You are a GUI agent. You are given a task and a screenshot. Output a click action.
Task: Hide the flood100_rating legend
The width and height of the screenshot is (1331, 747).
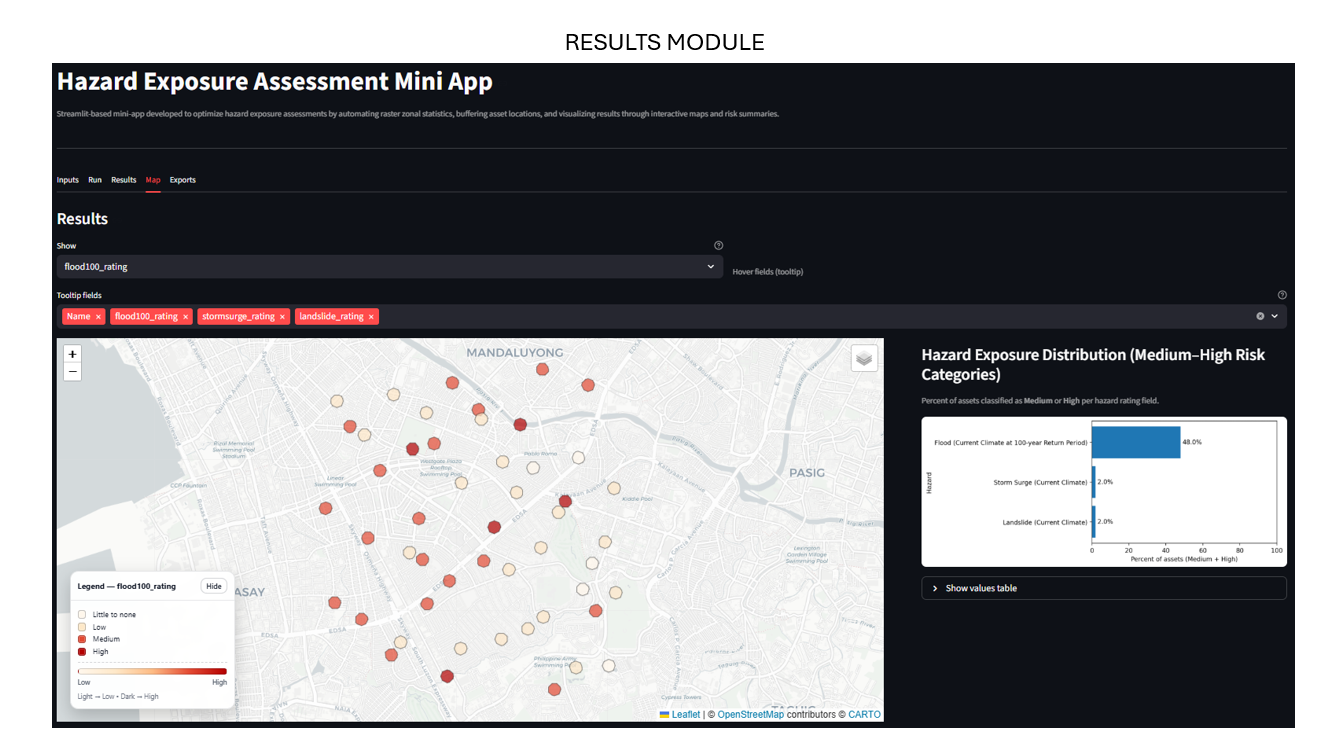point(213,585)
